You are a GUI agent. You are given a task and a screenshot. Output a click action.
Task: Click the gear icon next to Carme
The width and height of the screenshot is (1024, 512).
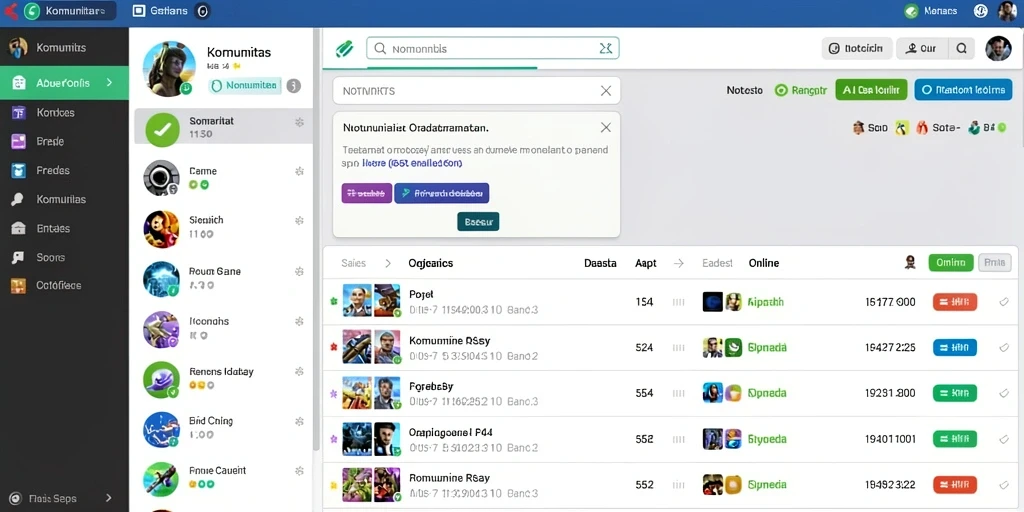[299, 171]
